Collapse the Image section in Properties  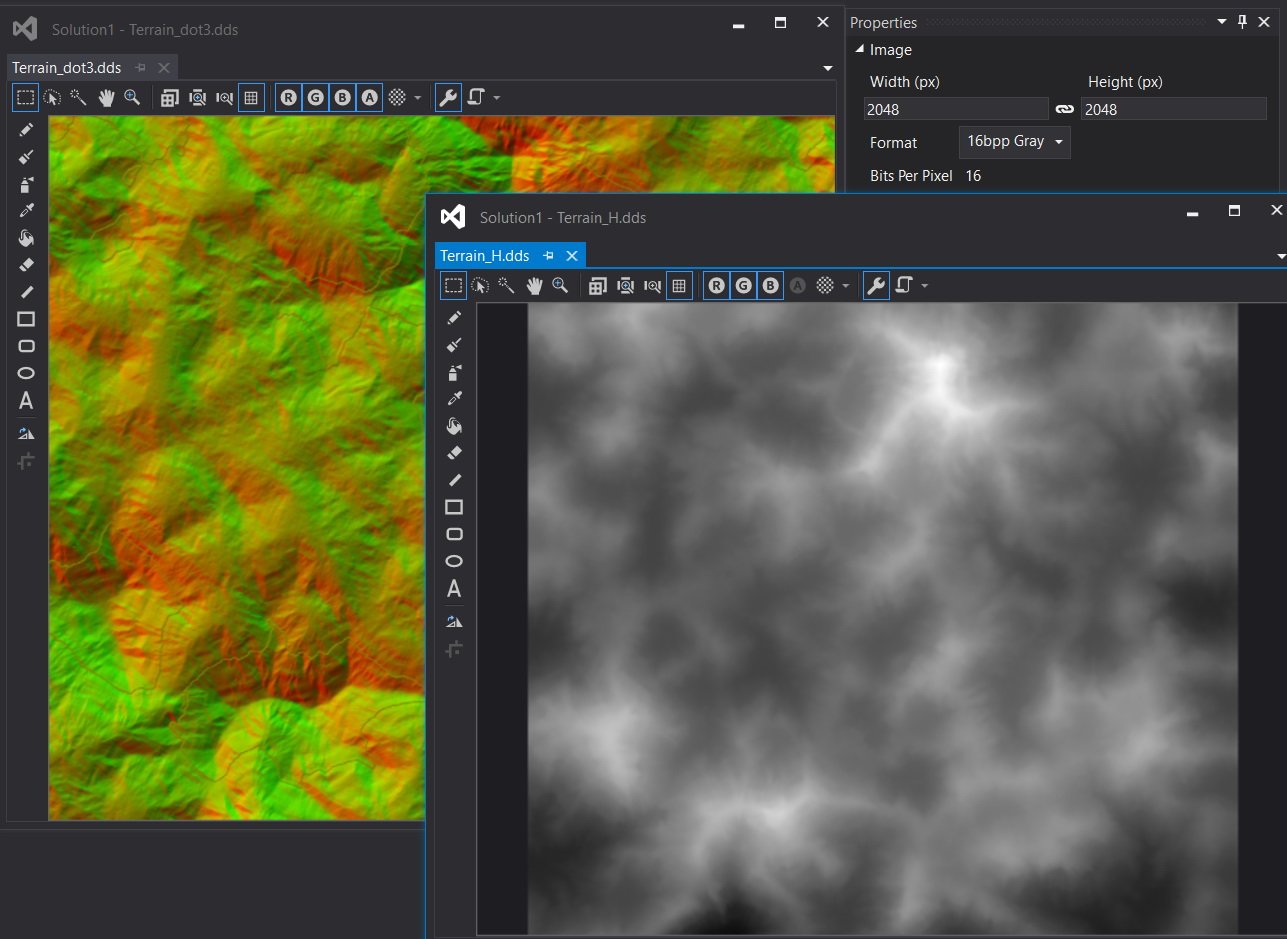coord(858,49)
